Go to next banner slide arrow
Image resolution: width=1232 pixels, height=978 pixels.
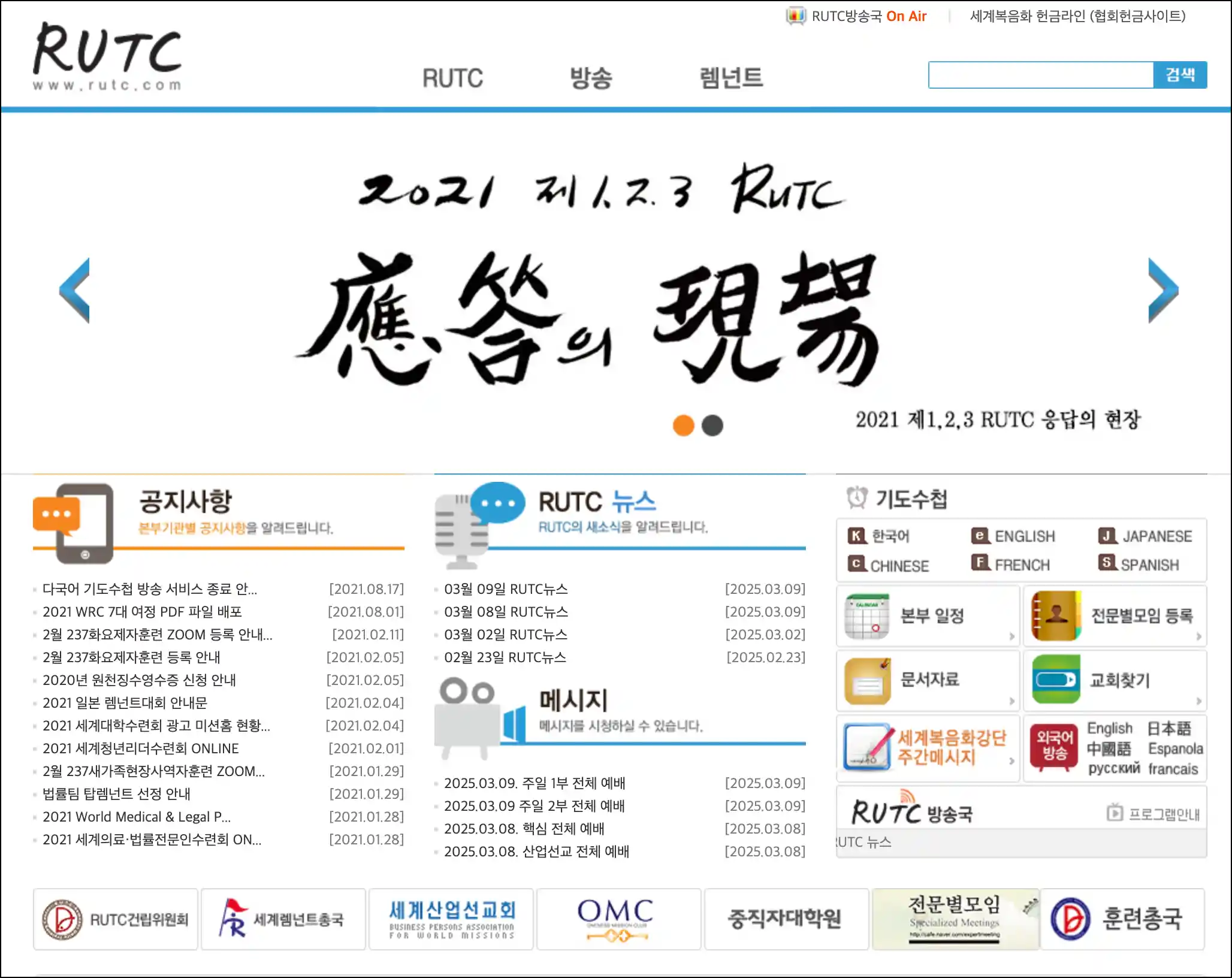(x=1163, y=291)
